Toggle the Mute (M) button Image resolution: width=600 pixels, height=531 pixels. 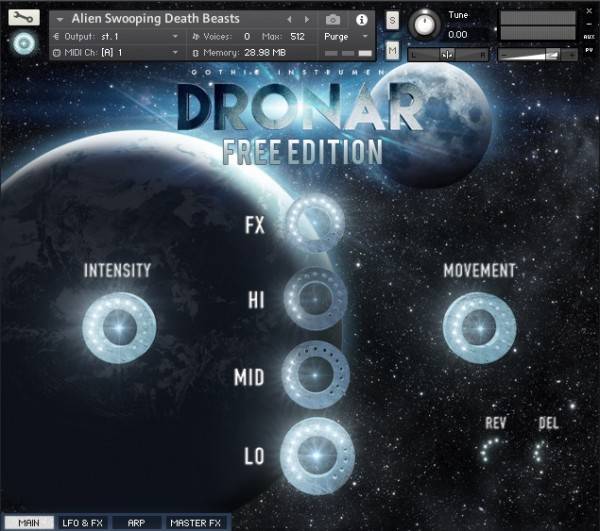392,50
